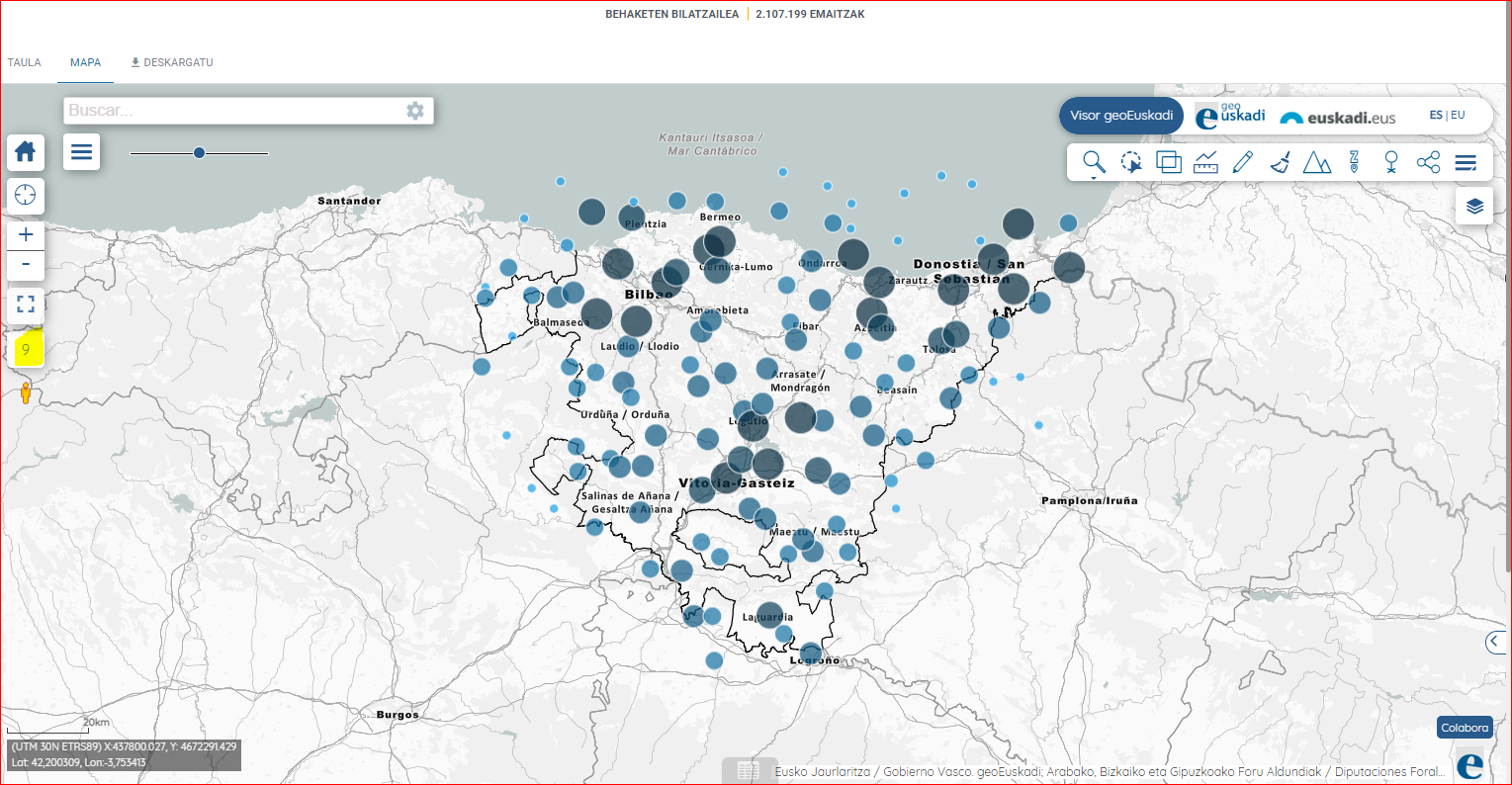Open the measure ruler tool
The width and height of the screenshot is (1512, 785).
coord(1205,162)
